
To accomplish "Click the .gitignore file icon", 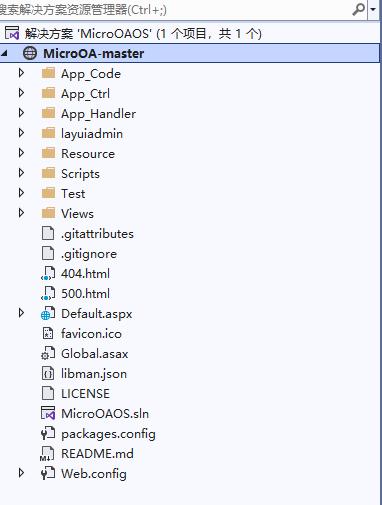I will 48,253.
